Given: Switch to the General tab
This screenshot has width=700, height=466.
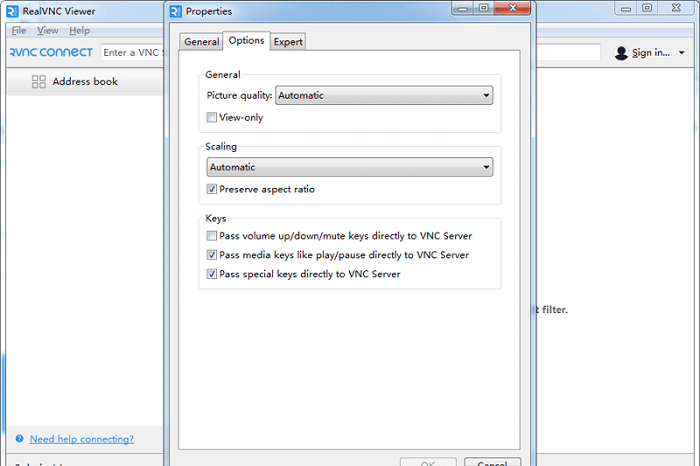Looking at the screenshot, I should click(201, 42).
